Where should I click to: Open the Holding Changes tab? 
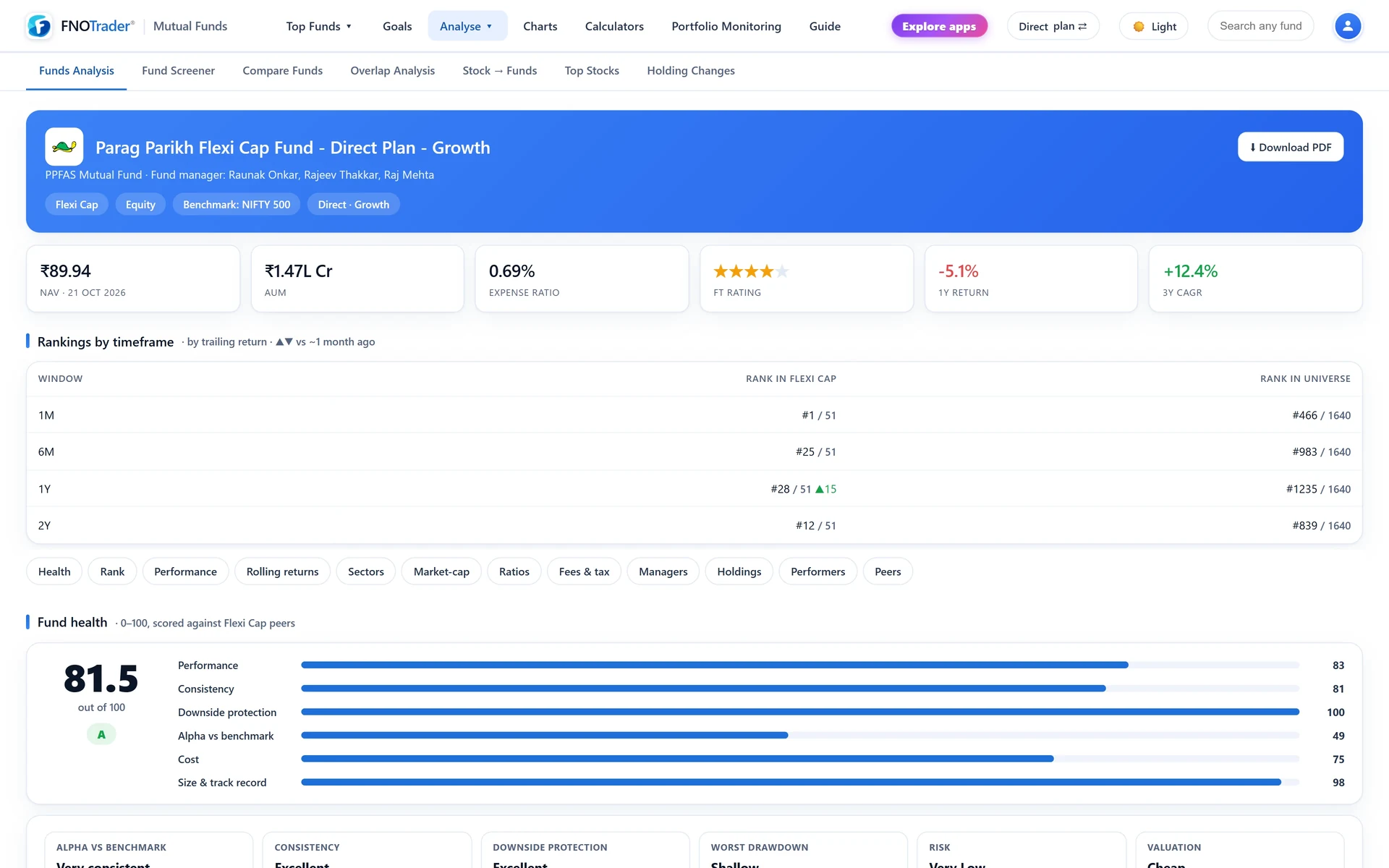tap(691, 71)
